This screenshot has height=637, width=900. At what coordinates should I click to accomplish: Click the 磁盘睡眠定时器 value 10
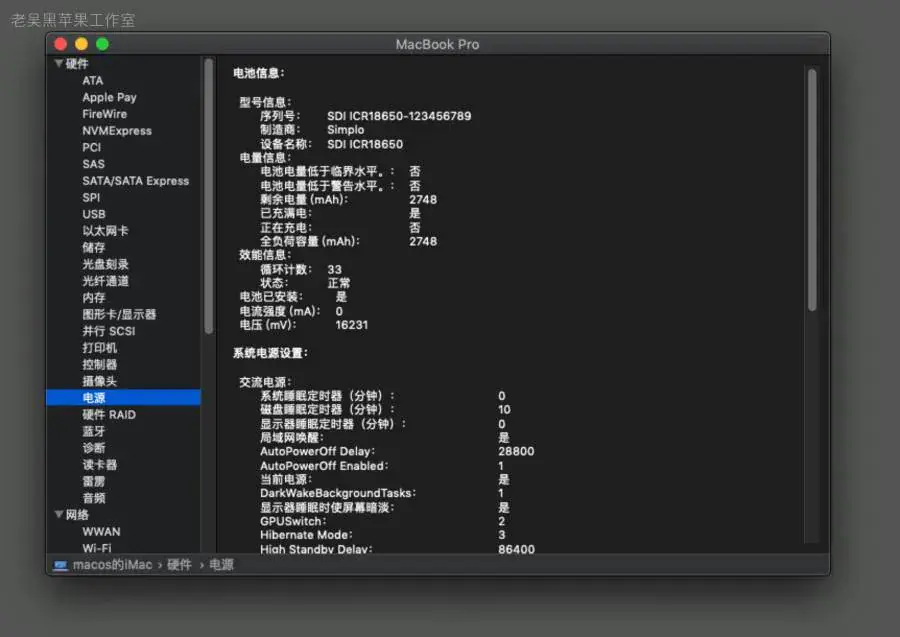click(x=504, y=409)
